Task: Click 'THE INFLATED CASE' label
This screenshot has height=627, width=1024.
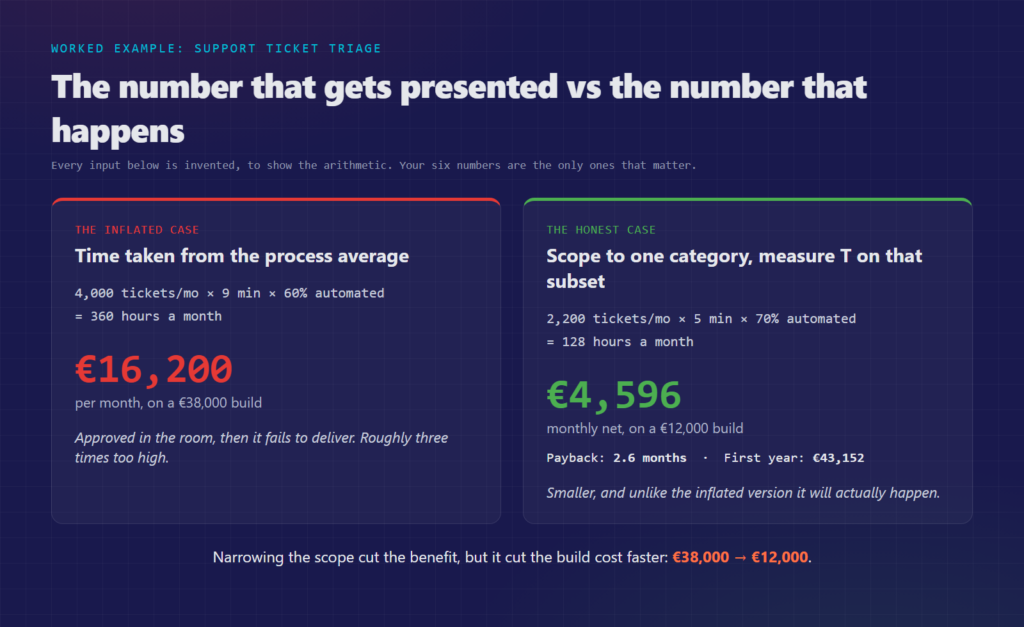Action: coord(137,230)
